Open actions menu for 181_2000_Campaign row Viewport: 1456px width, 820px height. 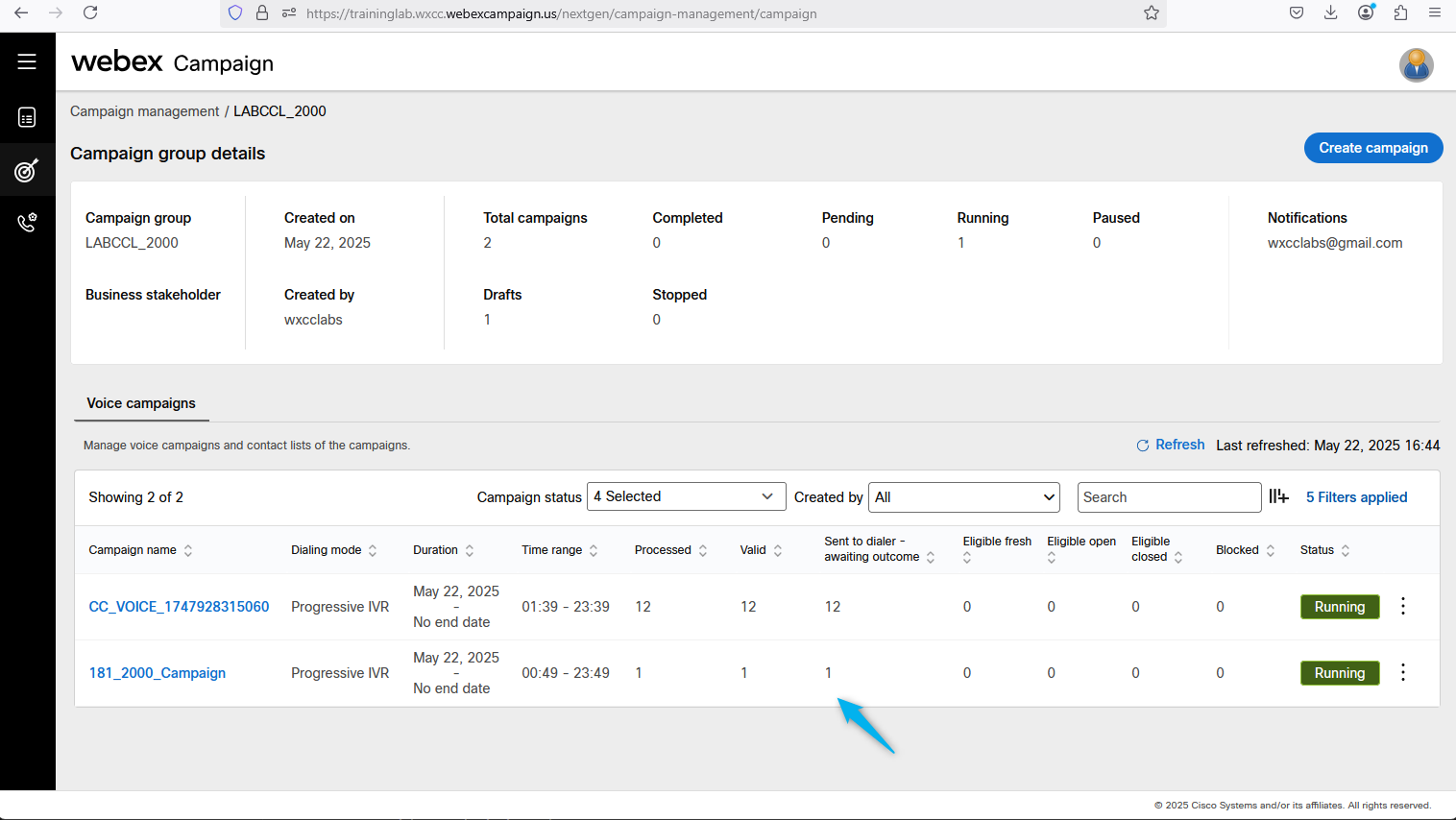pyautogui.click(x=1403, y=672)
